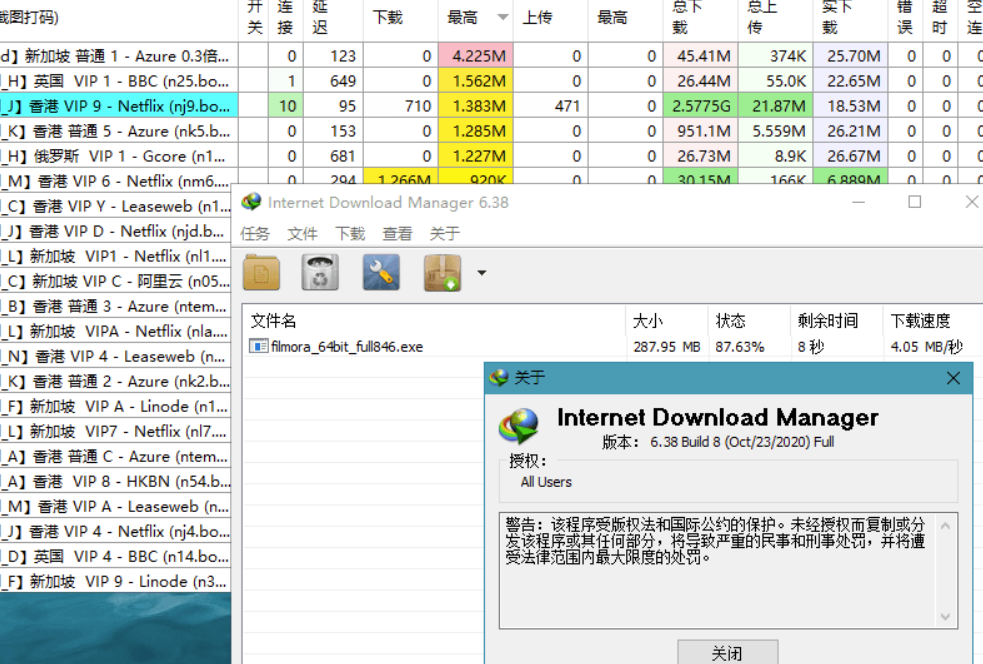Select 香港 普通 2 - Azure server row

tap(115, 381)
